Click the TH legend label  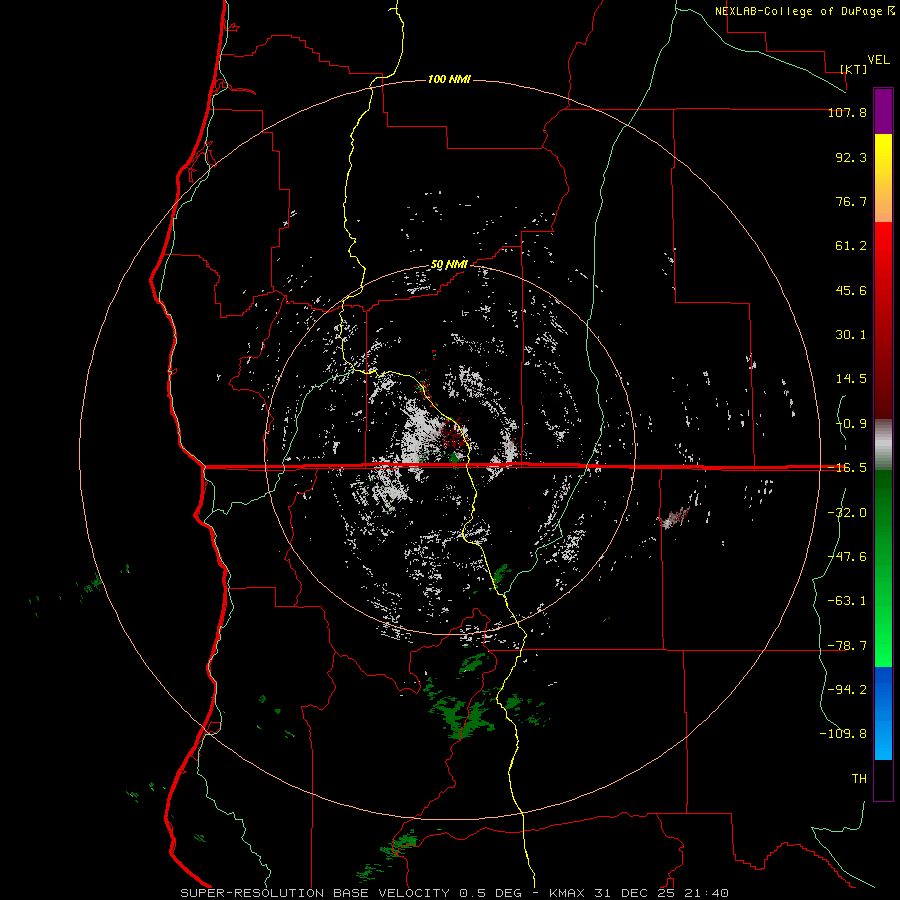point(859,779)
